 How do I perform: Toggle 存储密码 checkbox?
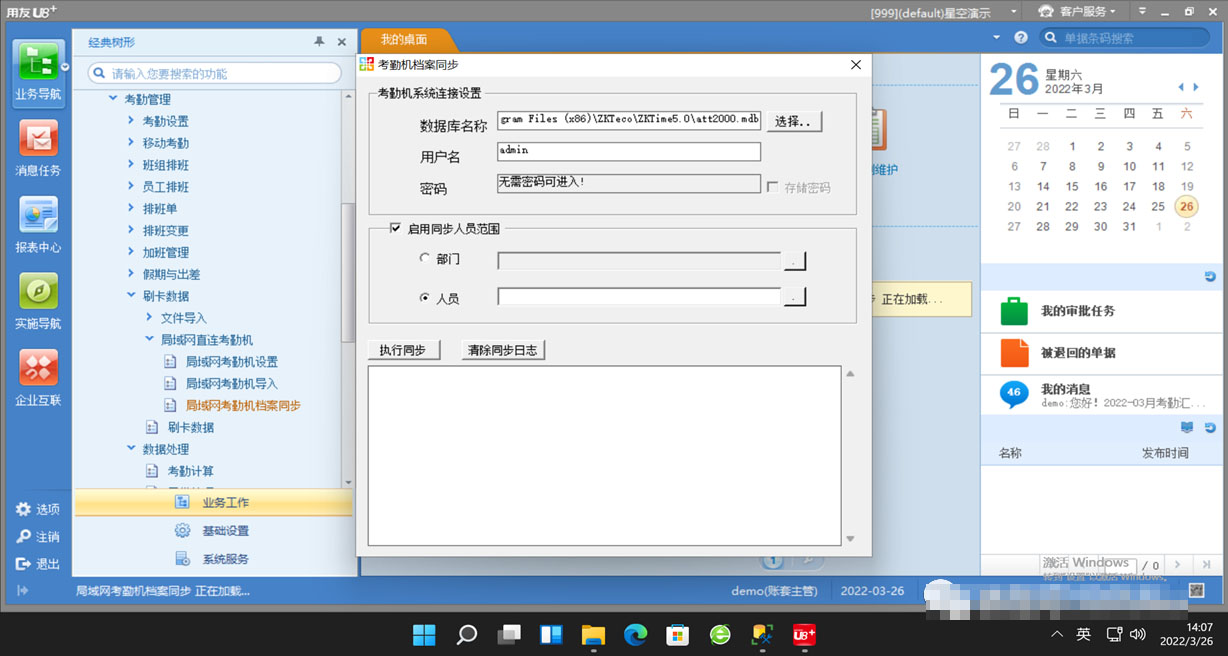(773, 187)
